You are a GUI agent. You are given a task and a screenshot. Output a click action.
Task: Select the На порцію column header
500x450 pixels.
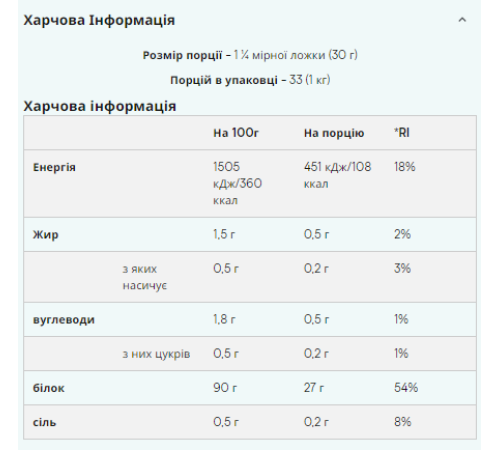(x=334, y=133)
